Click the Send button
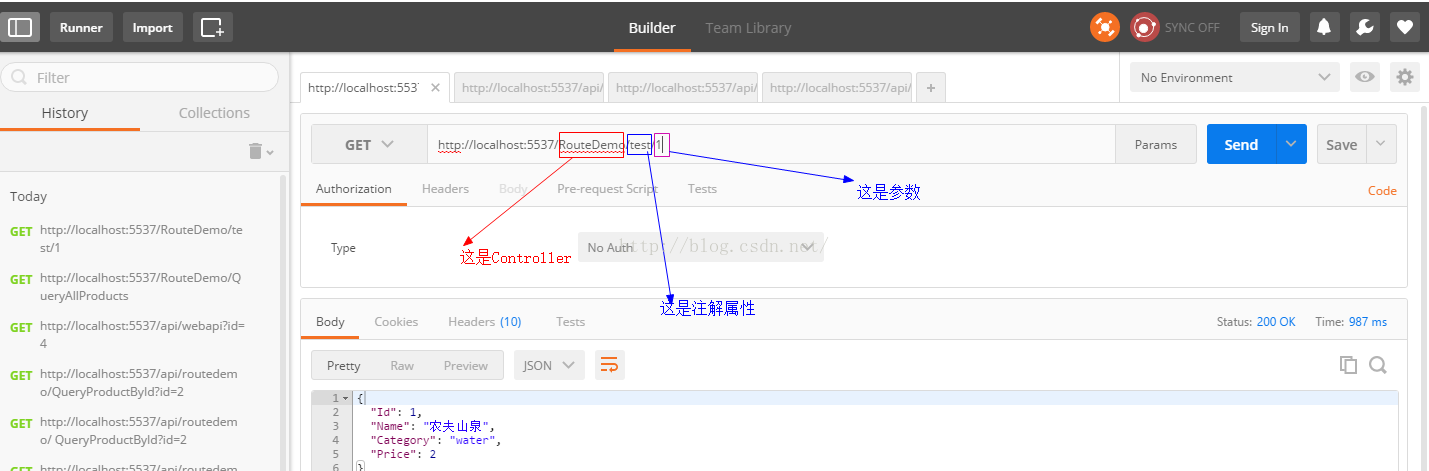The width and height of the screenshot is (1429, 471). (x=1241, y=144)
